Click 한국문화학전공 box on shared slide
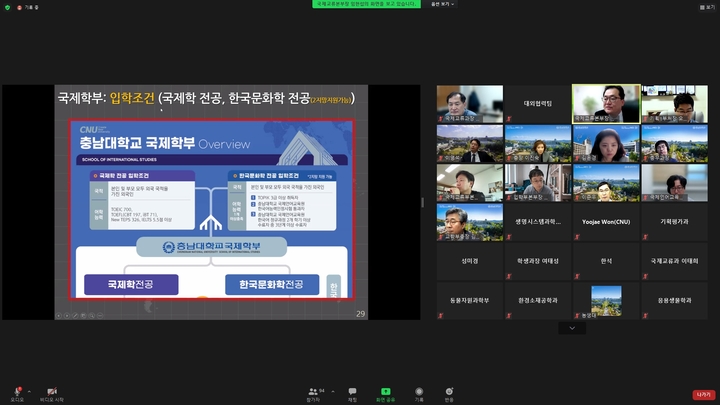Viewport: 720px width, 405px height. click(x=272, y=285)
